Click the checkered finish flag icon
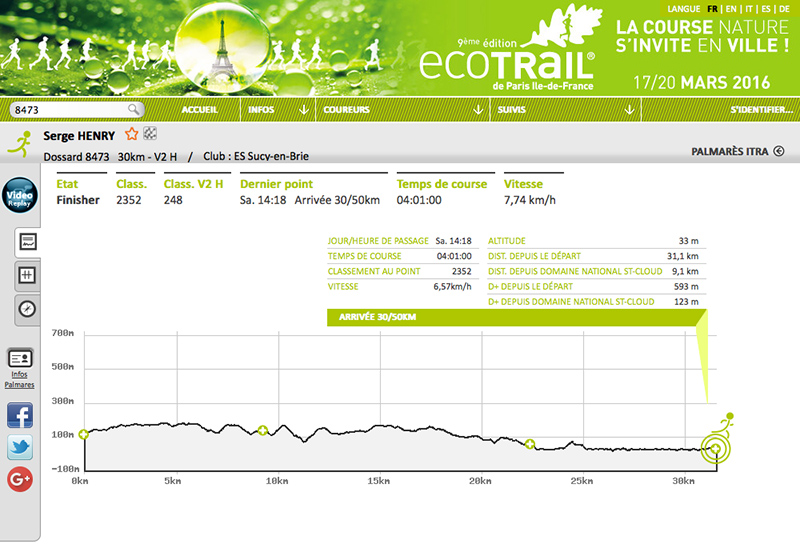 click(150, 134)
